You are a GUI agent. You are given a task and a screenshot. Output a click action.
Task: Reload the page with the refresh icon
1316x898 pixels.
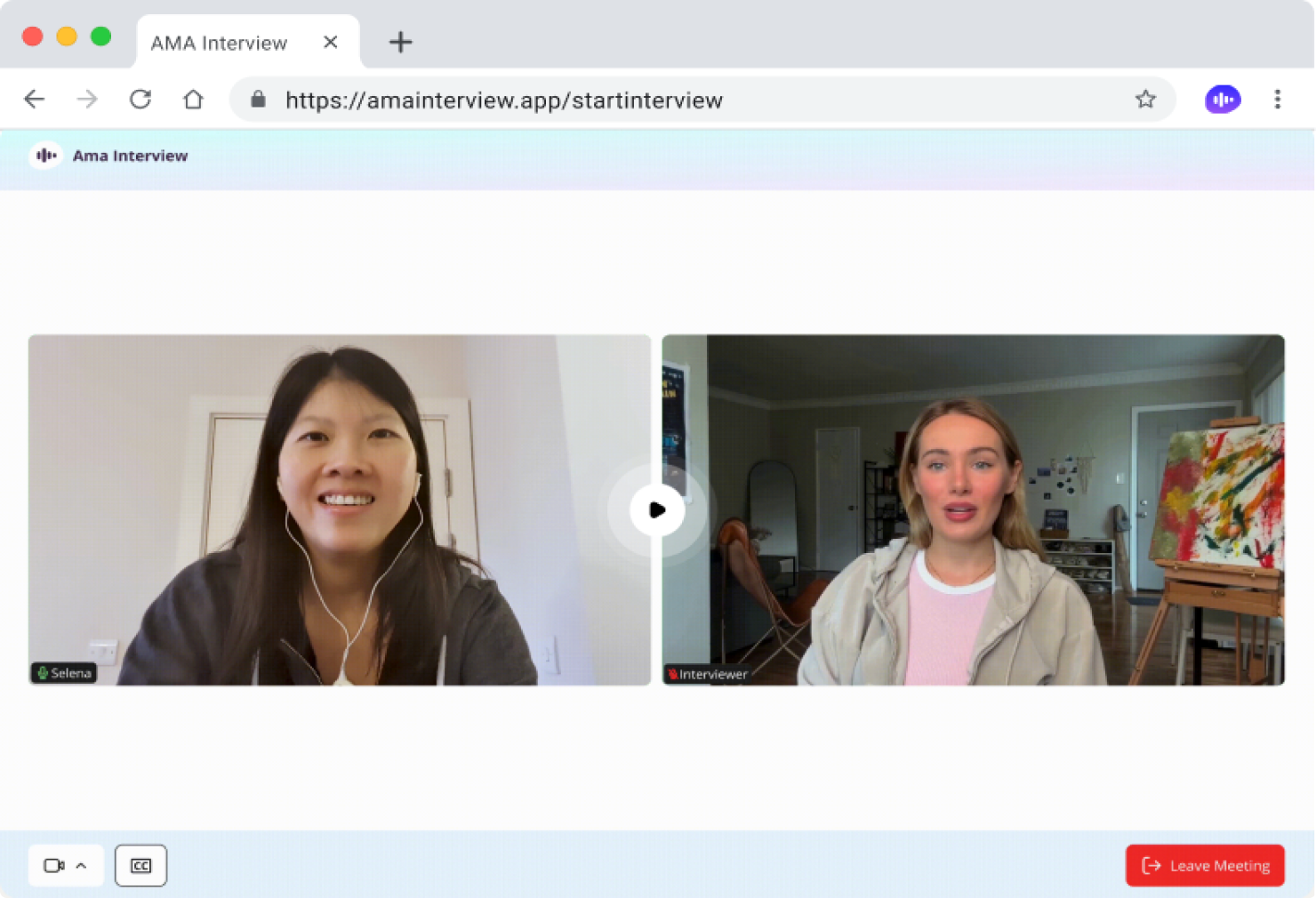[140, 100]
